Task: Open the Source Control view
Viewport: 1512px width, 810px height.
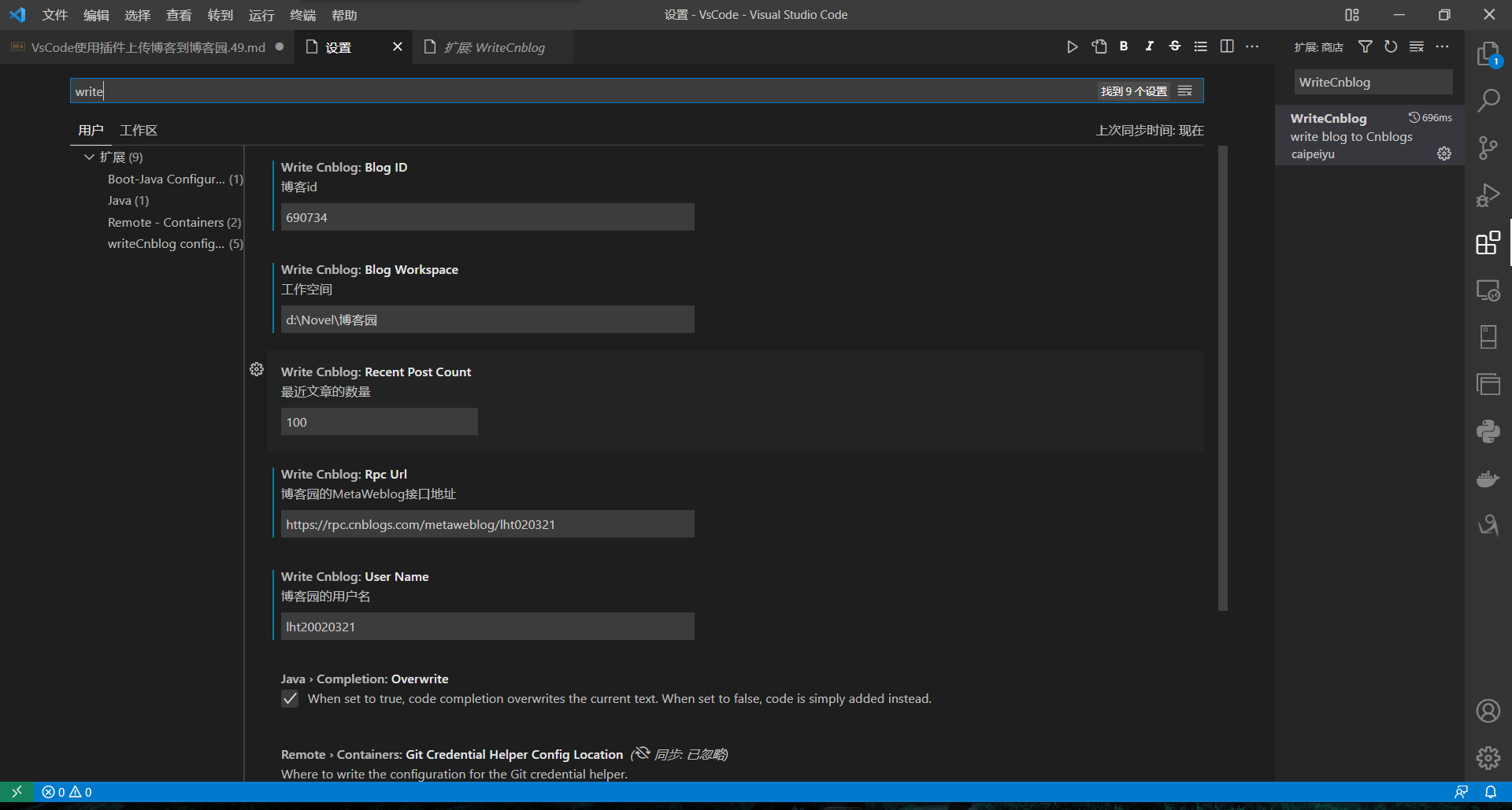Action: [1488, 148]
